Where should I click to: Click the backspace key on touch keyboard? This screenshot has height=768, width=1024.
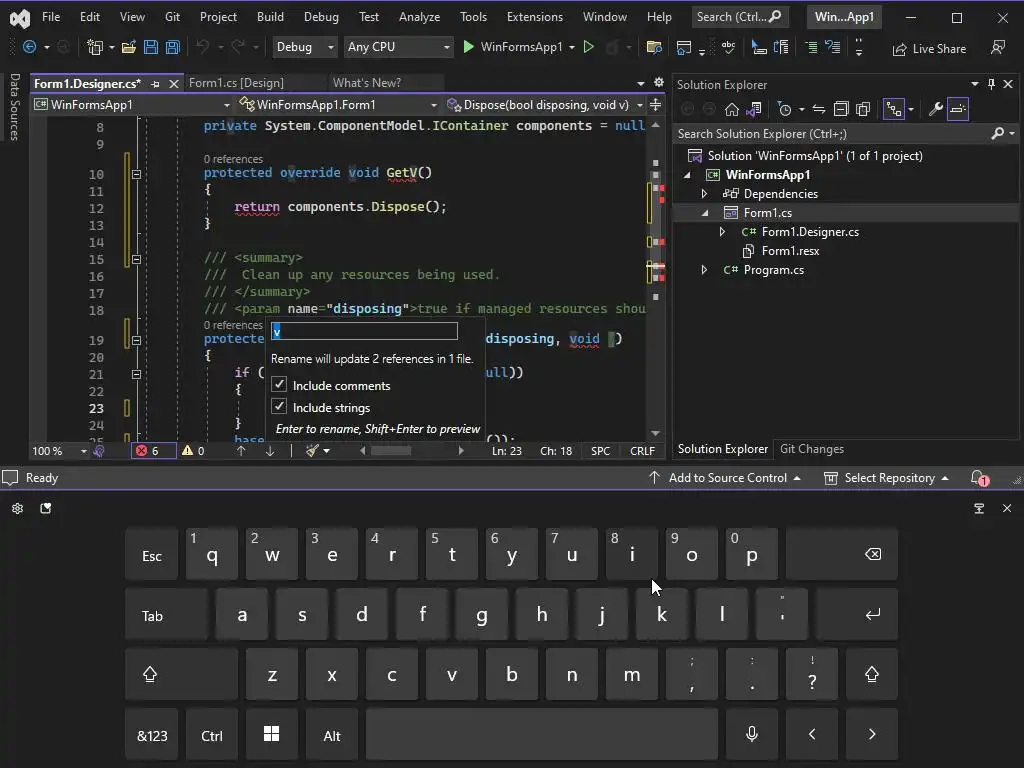[x=842, y=554]
